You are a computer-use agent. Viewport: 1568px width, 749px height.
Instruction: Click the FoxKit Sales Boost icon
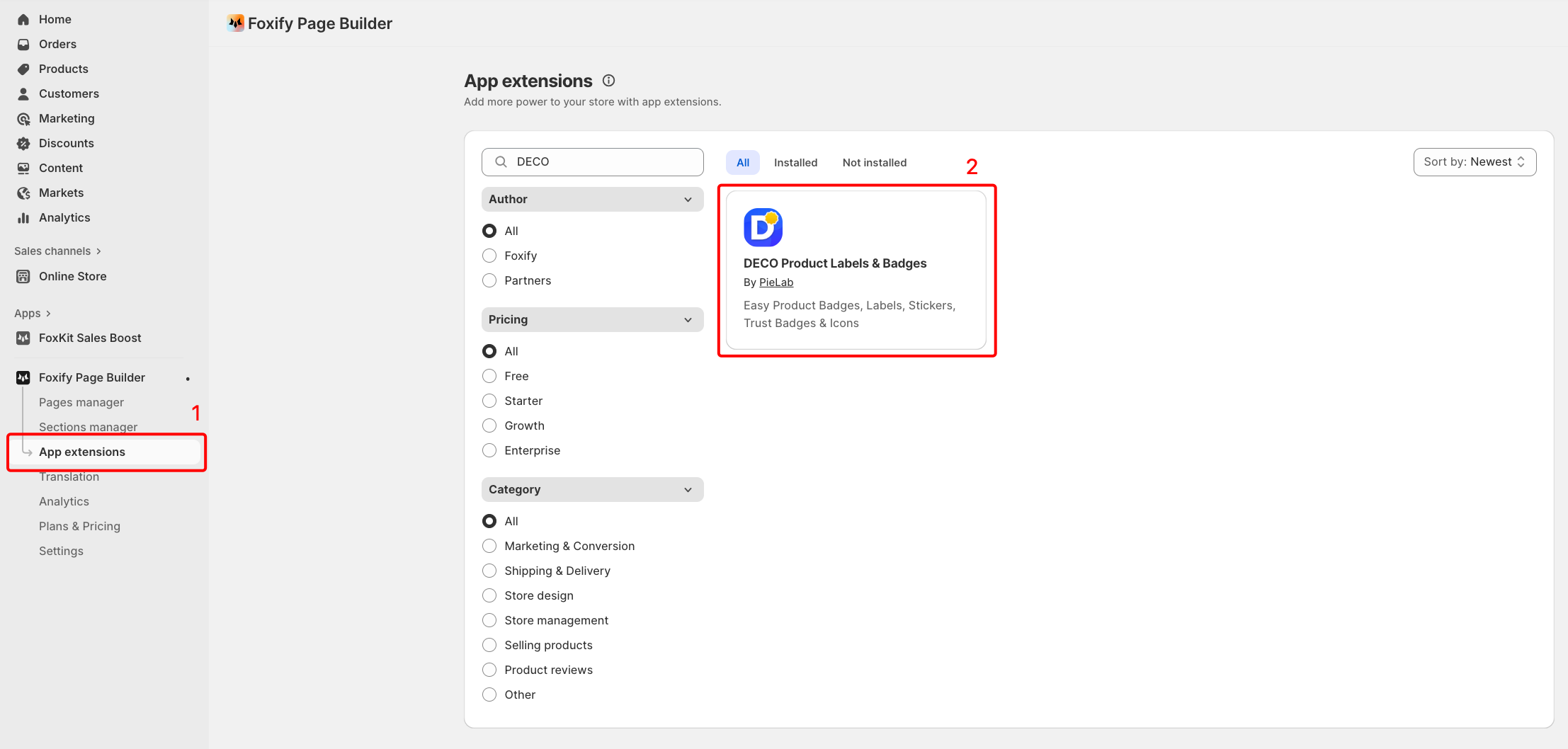point(23,338)
